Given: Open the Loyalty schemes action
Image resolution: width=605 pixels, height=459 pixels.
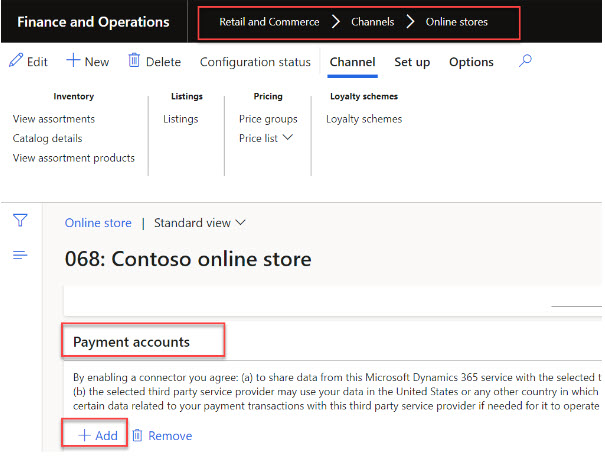Looking at the screenshot, I should [364, 119].
